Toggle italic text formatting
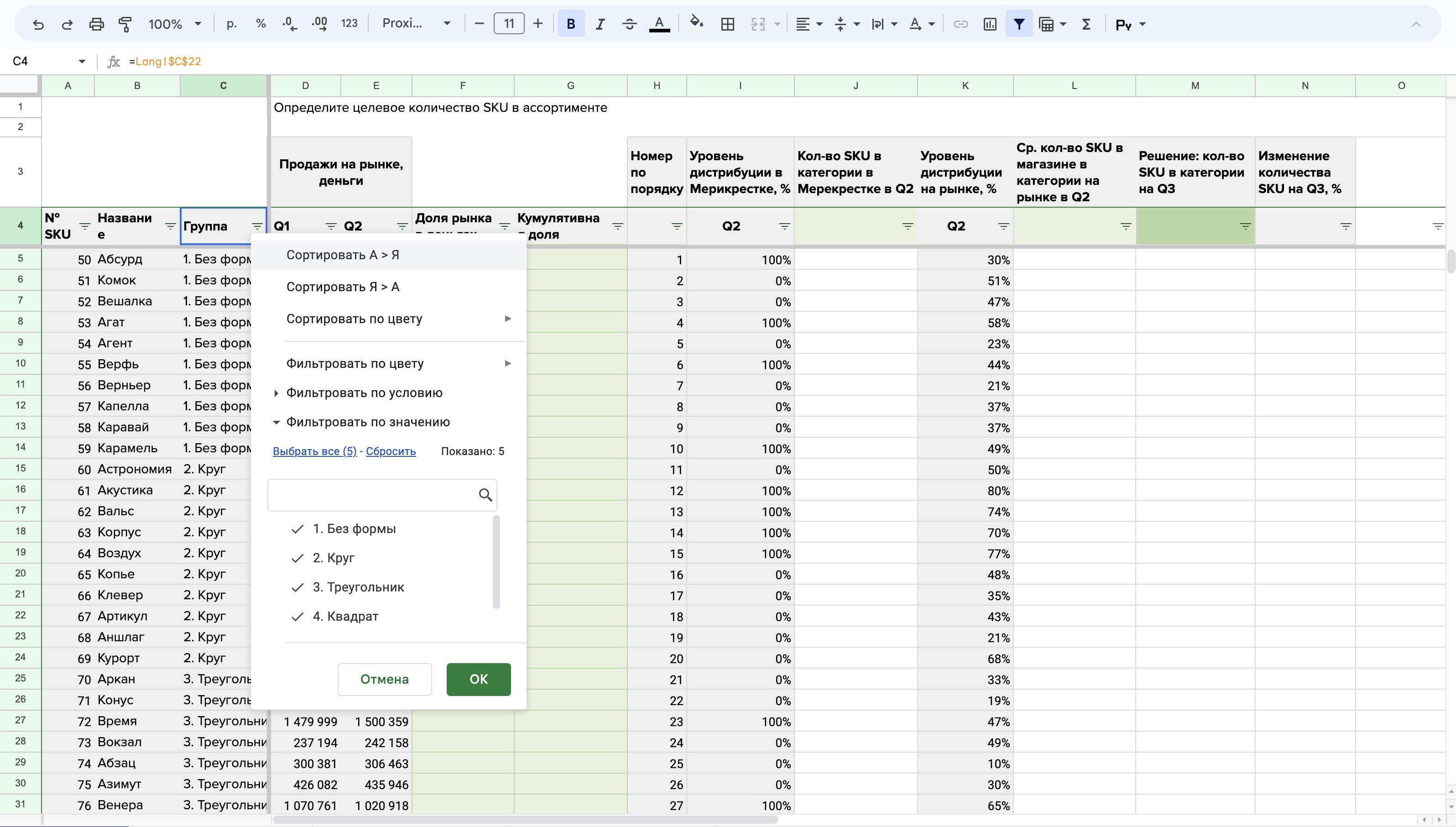Viewport: 1456px width, 827px height. (600, 25)
